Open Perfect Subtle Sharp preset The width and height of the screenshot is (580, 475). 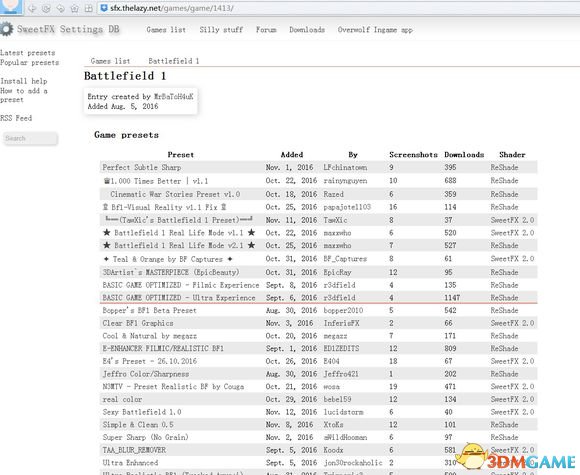tap(142, 167)
